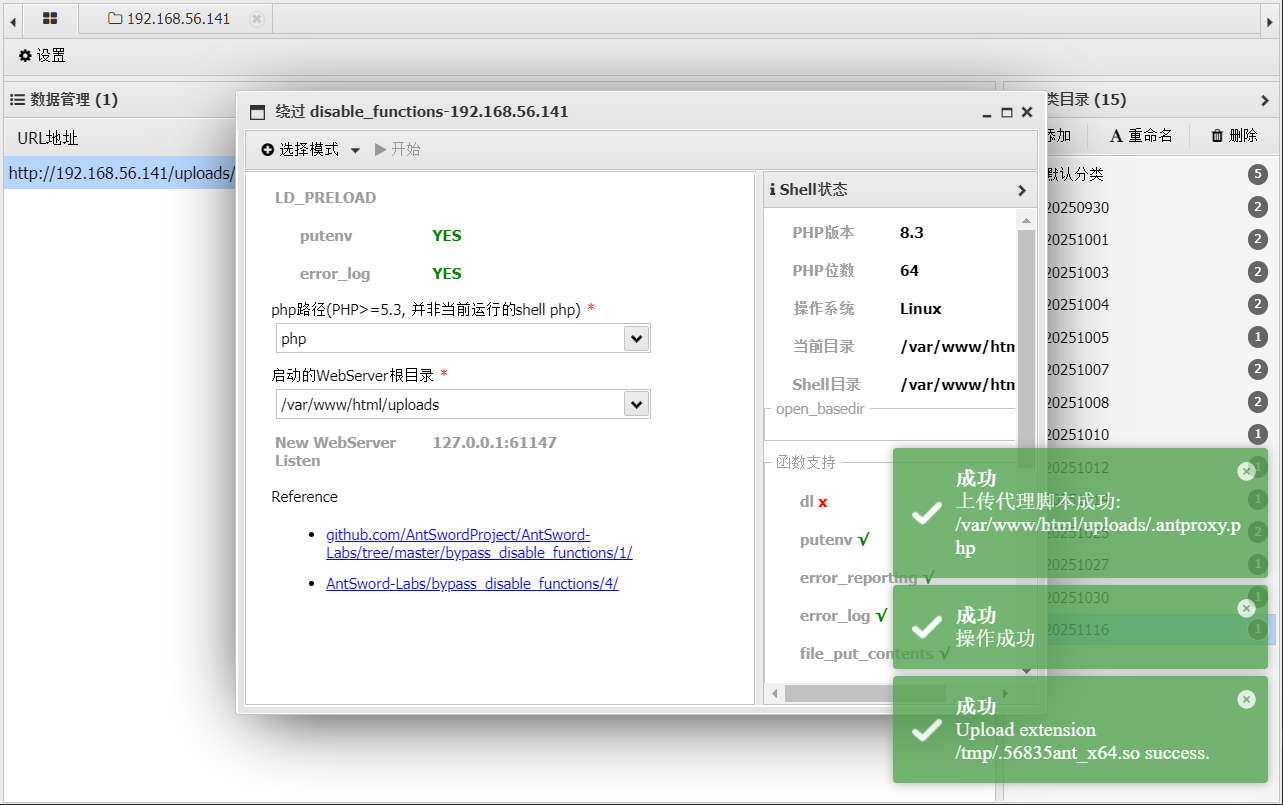The image size is (1283, 805).
Task: Select the 20250930 category
Action: (x=1077, y=208)
